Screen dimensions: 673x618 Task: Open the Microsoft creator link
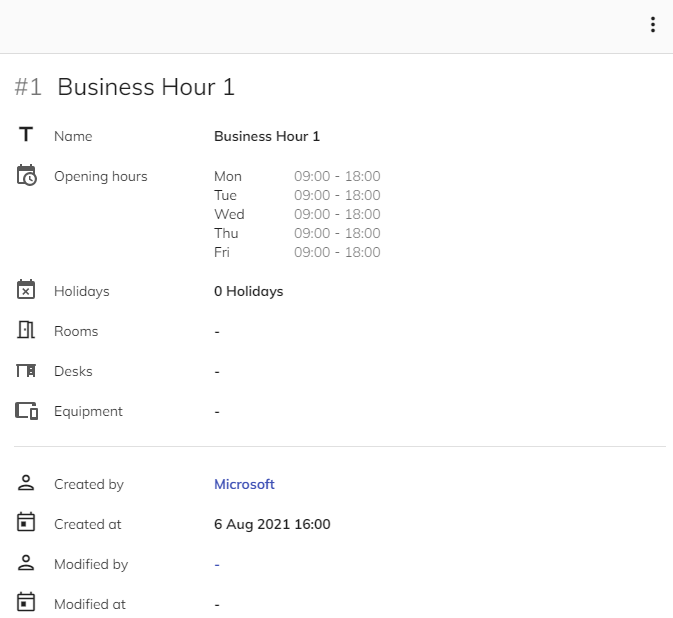click(x=244, y=484)
